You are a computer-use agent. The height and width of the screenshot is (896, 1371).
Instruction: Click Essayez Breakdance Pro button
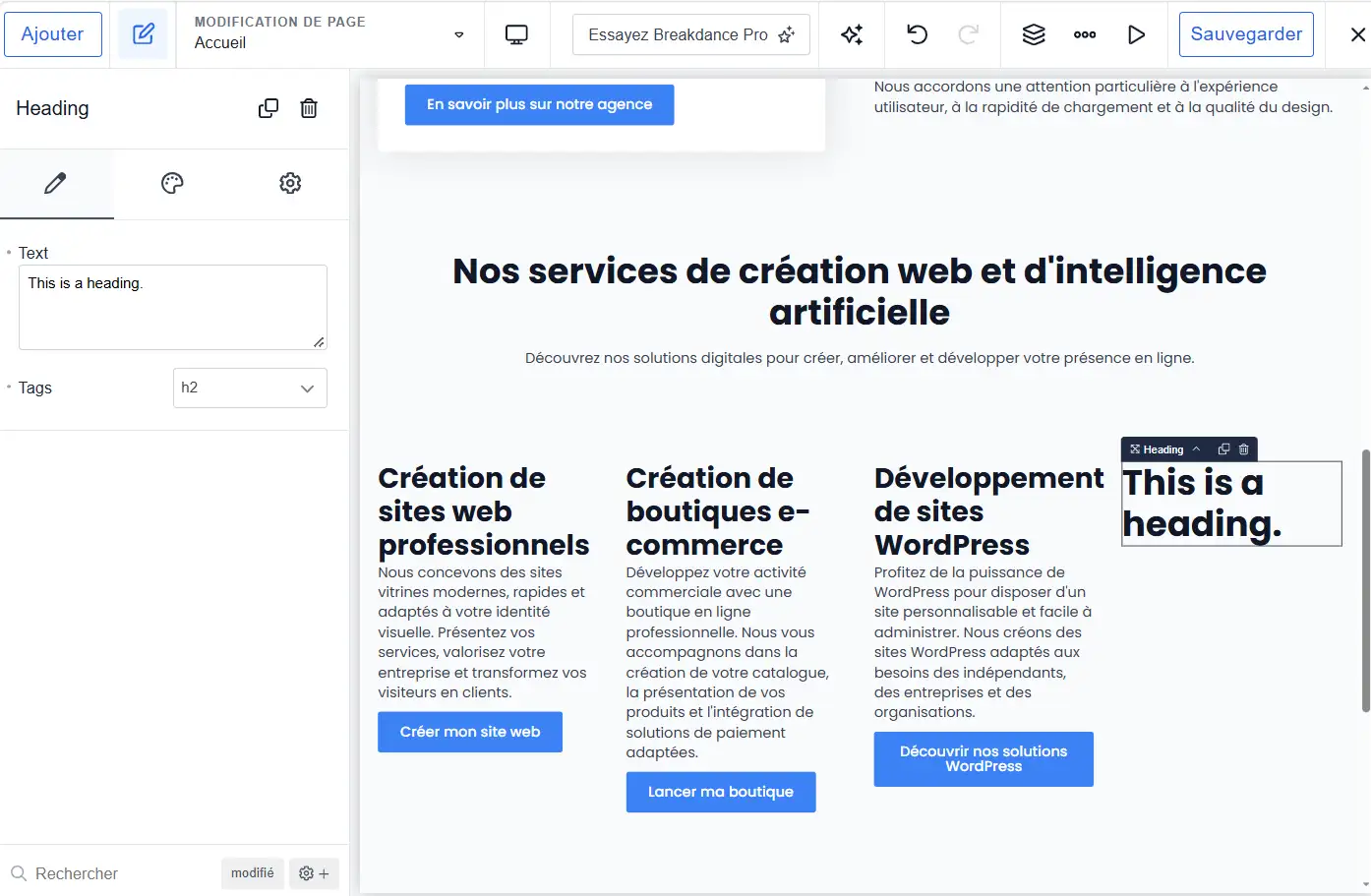click(691, 34)
